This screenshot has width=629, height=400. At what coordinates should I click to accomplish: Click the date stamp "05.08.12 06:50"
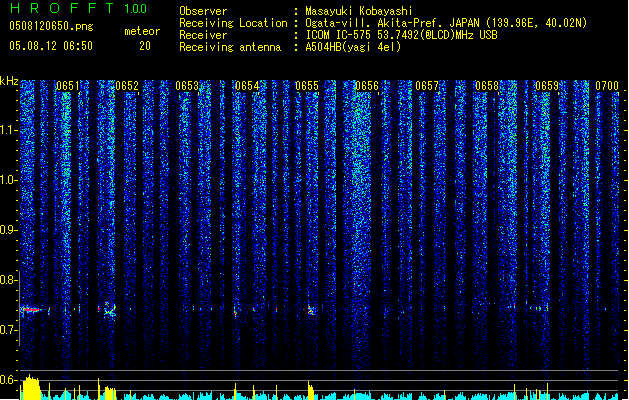51,46
